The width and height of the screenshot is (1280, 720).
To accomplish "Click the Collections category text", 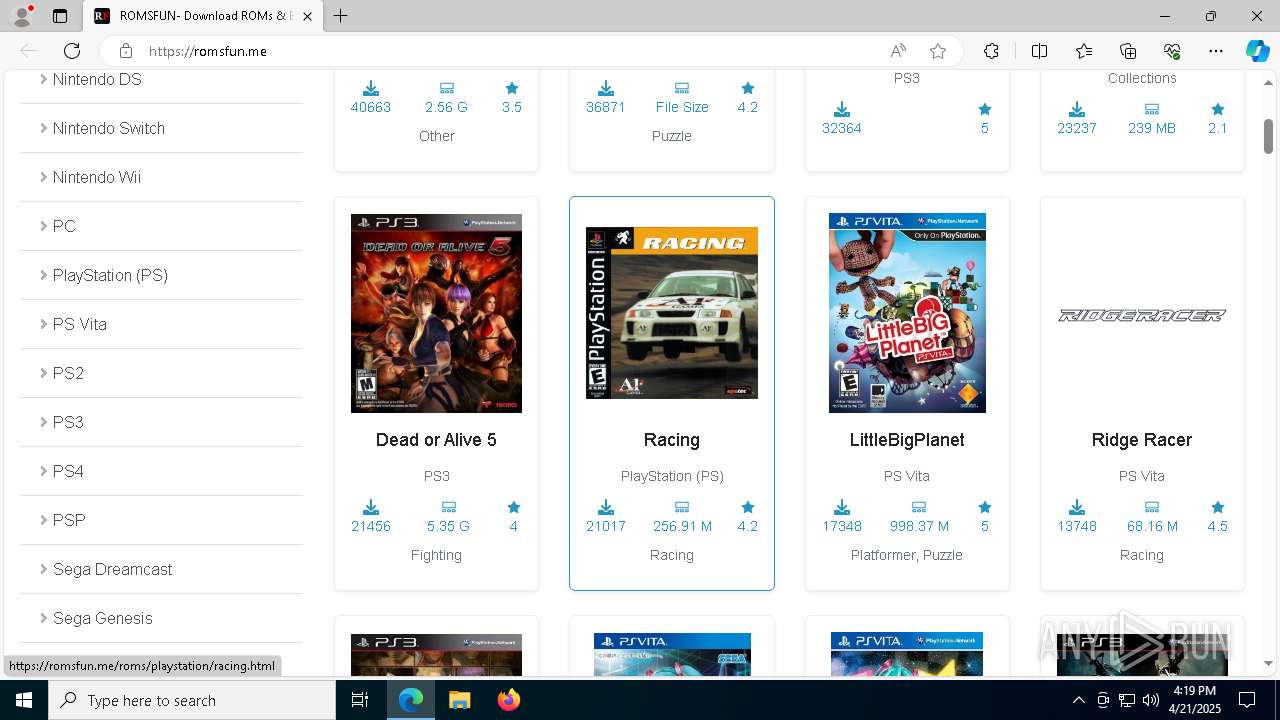I will [1142, 78].
